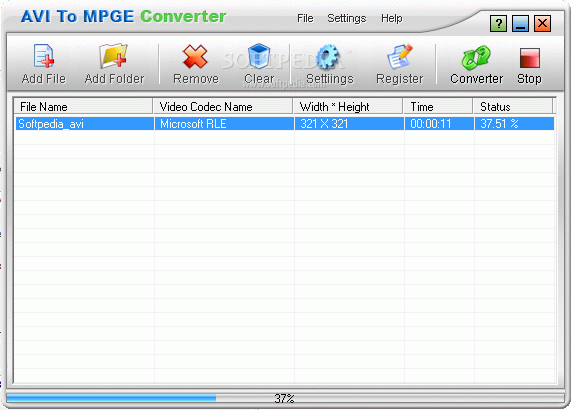Click the Width * Height column header
The image size is (571, 410).
pos(348,107)
